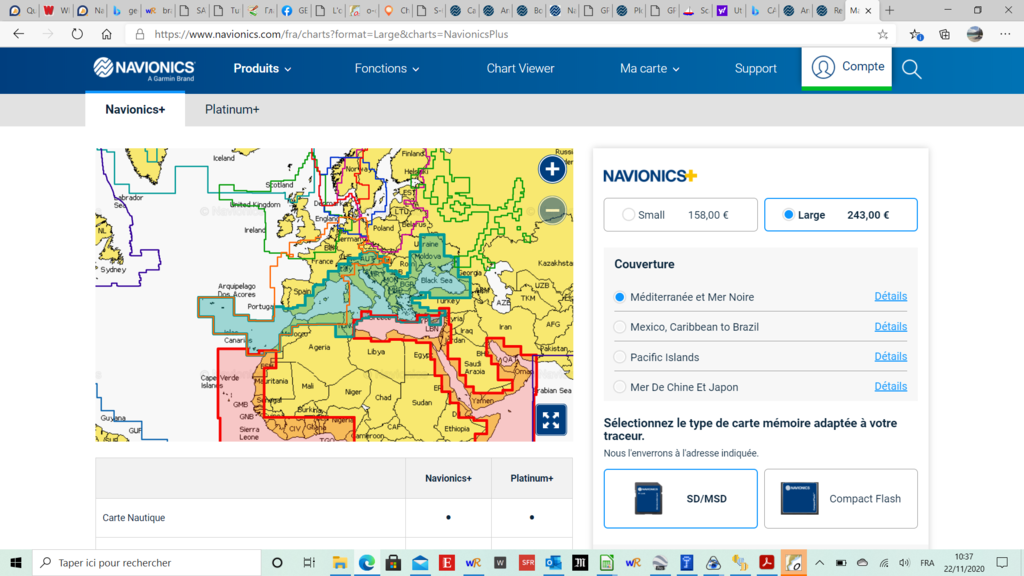
Task: Click the Navionics logo in header
Action: pyautogui.click(x=144, y=69)
